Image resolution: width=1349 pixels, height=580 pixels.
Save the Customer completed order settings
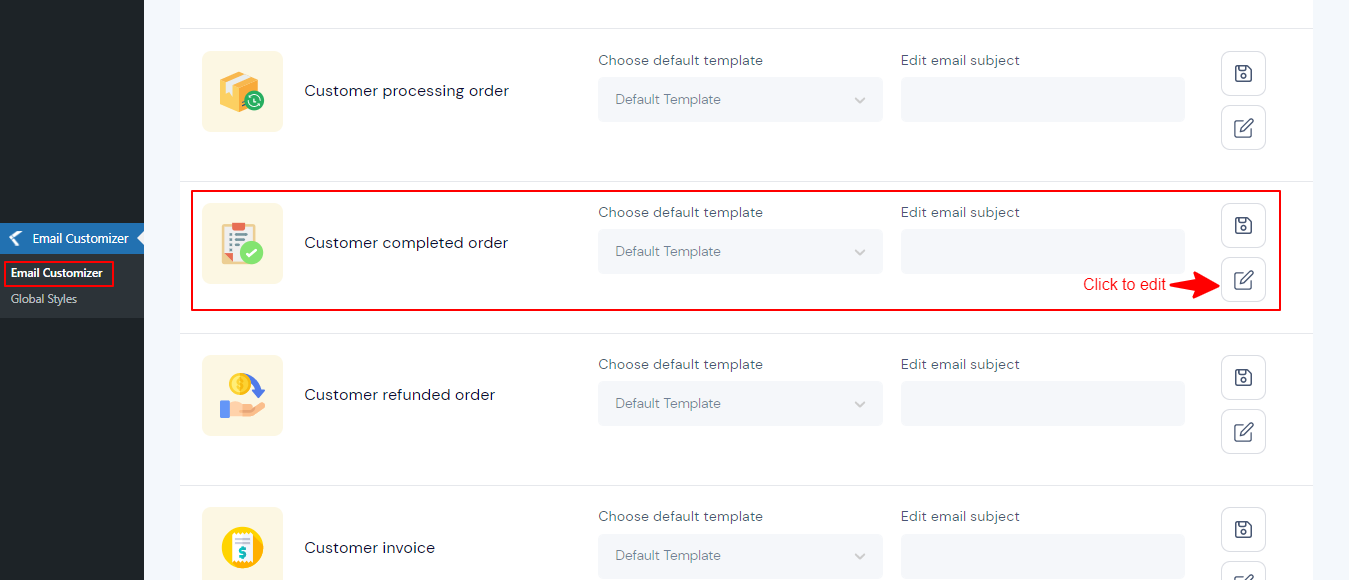click(x=1243, y=225)
